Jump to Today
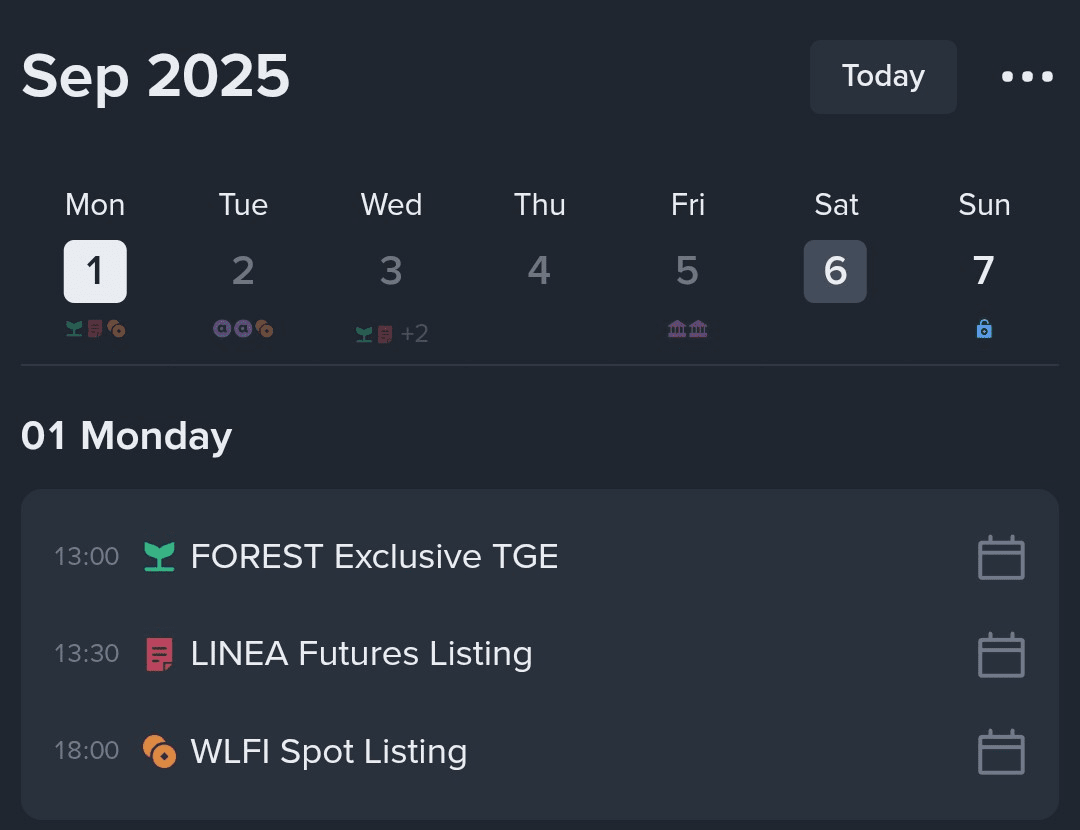Viewport: 1080px width, 830px height. [x=883, y=77]
